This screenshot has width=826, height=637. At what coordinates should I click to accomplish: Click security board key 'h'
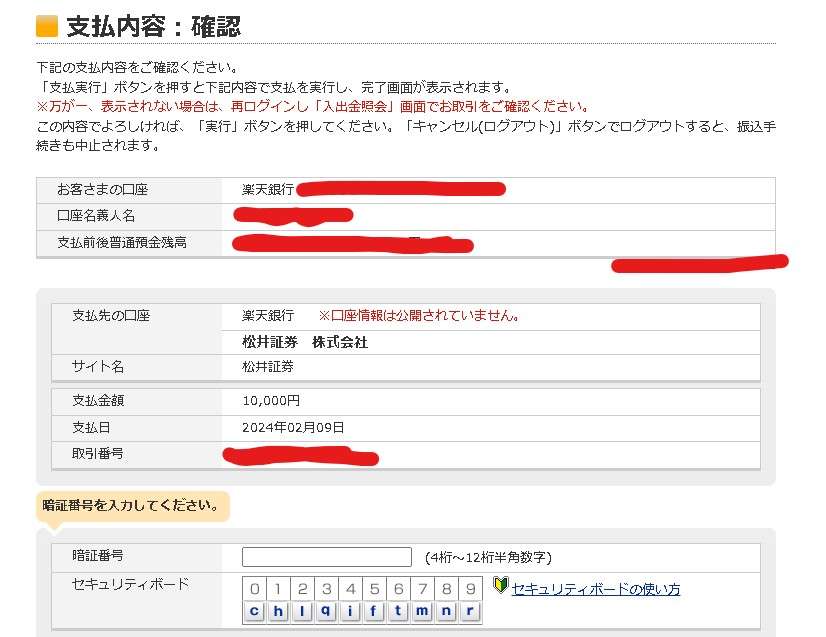pyautogui.click(x=278, y=611)
